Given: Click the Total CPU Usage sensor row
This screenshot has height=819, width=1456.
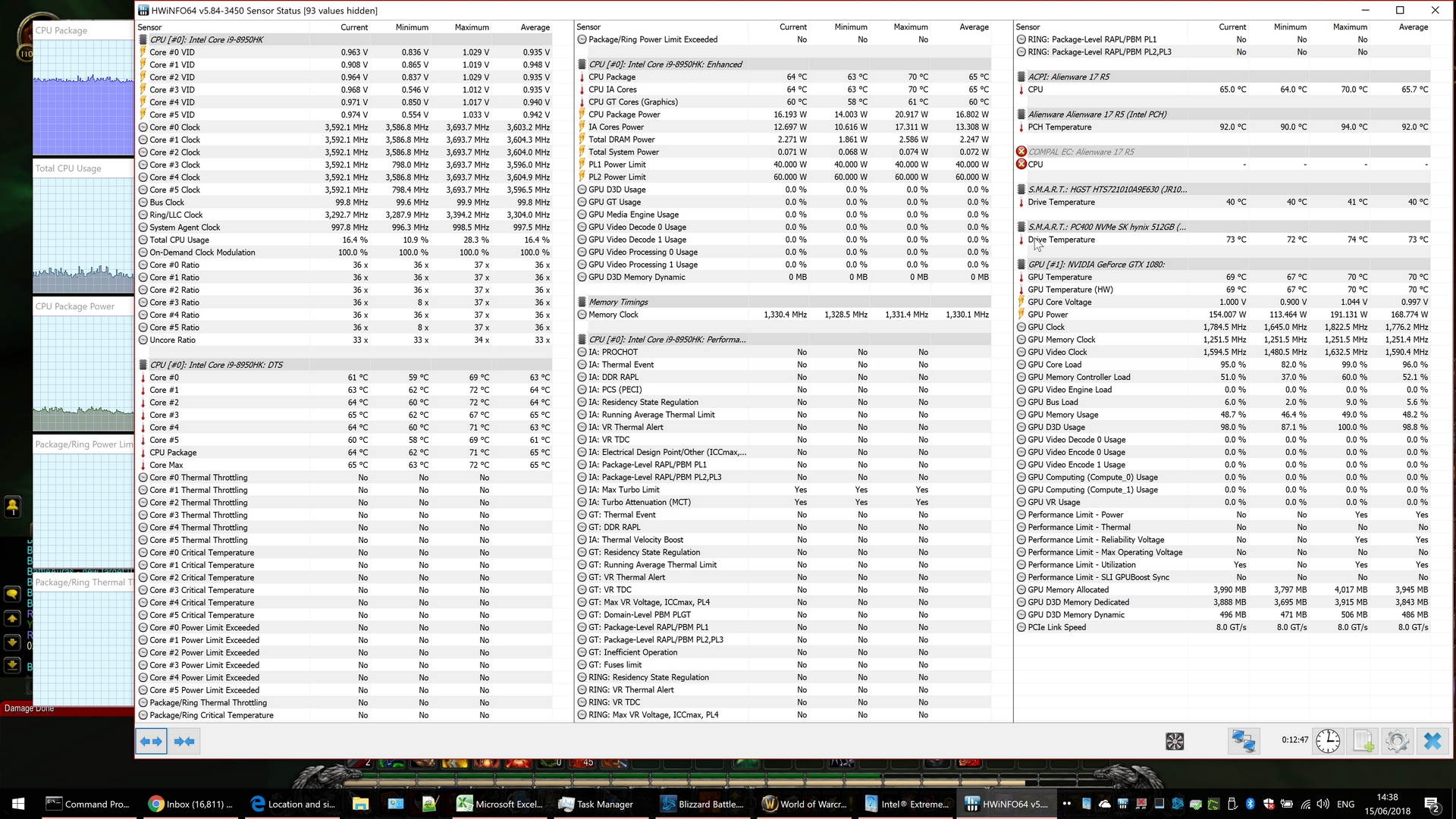Looking at the screenshot, I should (345, 240).
